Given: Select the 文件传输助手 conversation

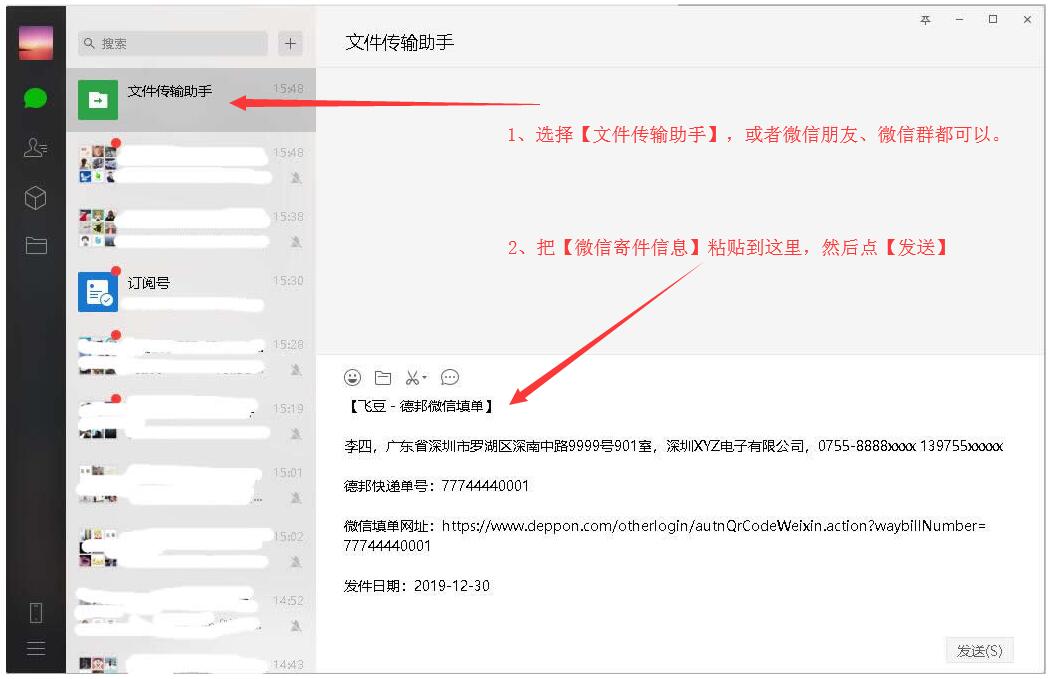Looking at the screenshot, I should 191,99.
